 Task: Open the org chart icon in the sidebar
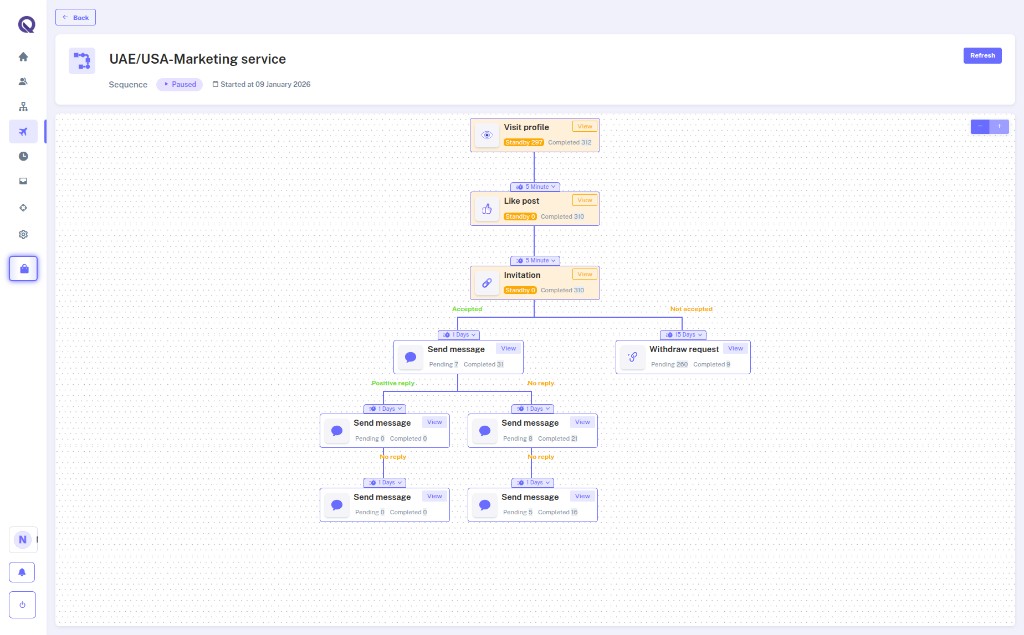point(22,106)
